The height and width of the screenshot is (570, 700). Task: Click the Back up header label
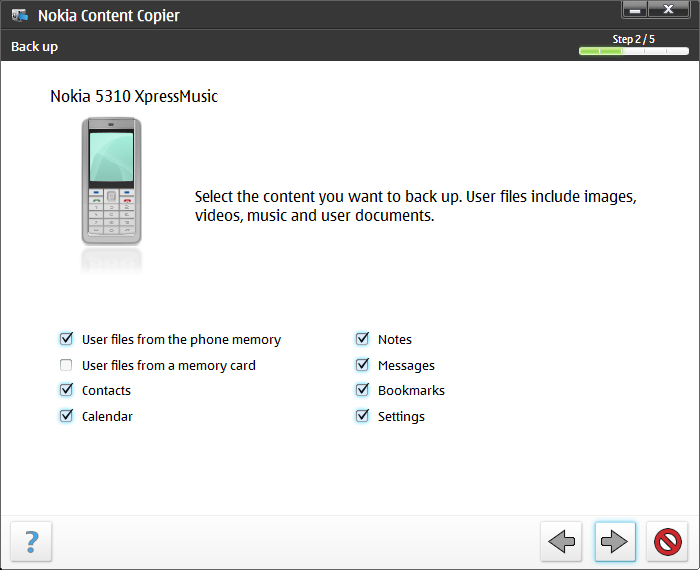(34, 47)
